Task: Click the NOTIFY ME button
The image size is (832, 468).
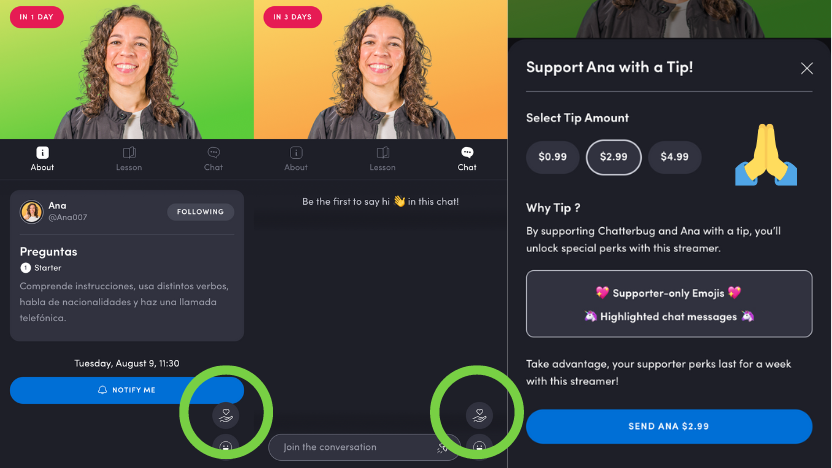Action: pos(127,390)
